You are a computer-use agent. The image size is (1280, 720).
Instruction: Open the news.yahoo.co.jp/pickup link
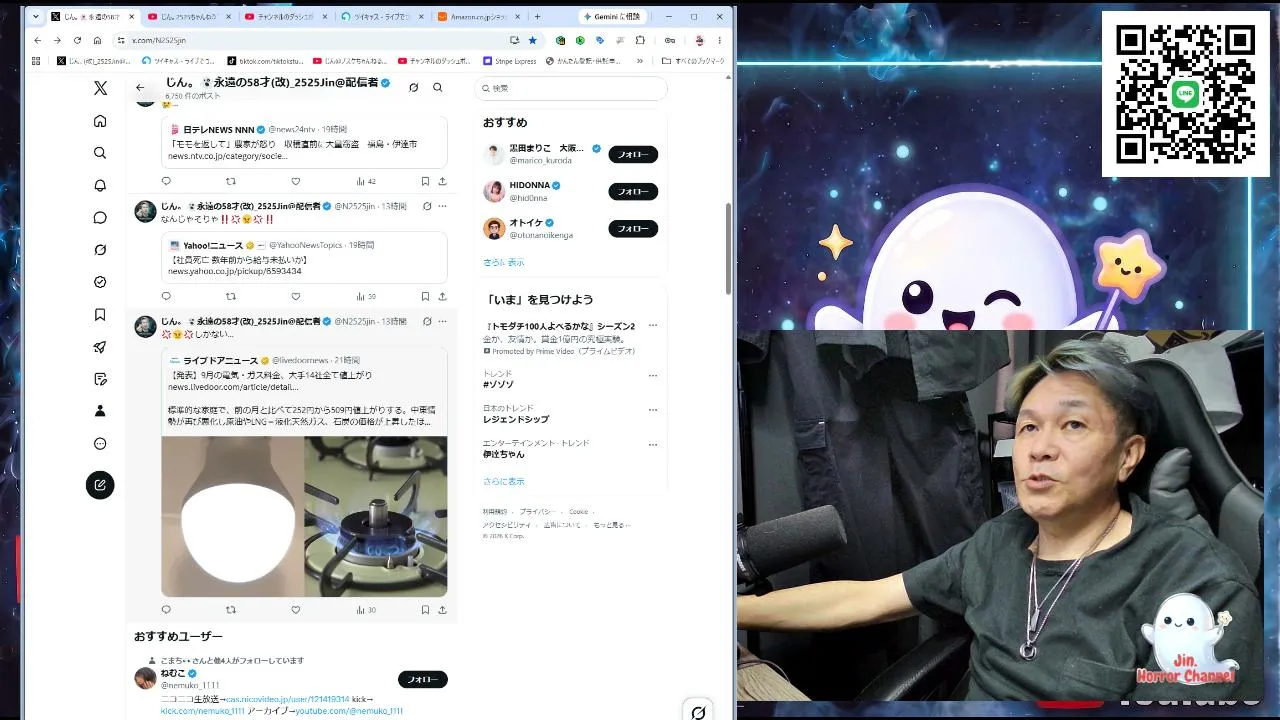click(234, 271)
